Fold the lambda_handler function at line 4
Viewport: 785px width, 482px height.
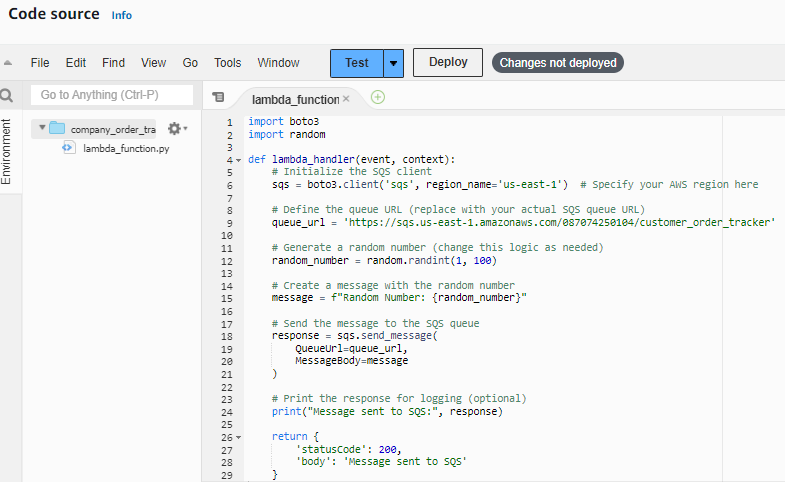pos(239,160)
